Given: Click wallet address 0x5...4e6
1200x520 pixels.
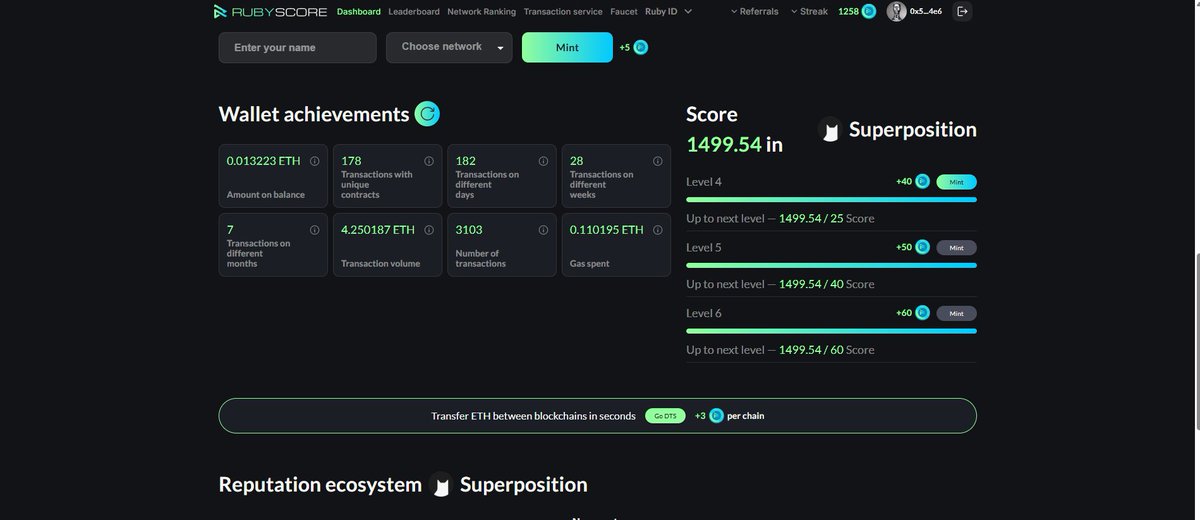Looking at the screenshot, I should point(925,12).
